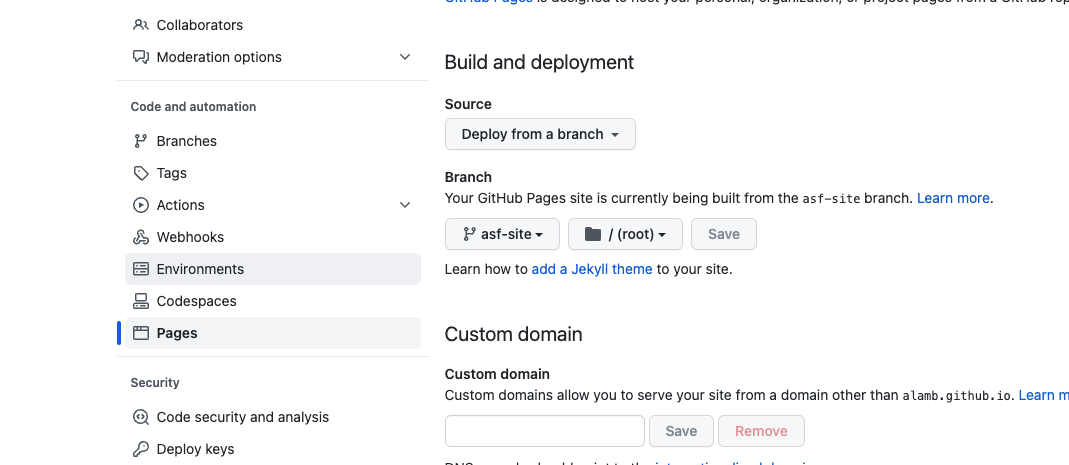Image resolution: width=1069 pixels, height=465 pixels.
Task: Open the / (root) folder dropdown
Action: coord(625,234)
